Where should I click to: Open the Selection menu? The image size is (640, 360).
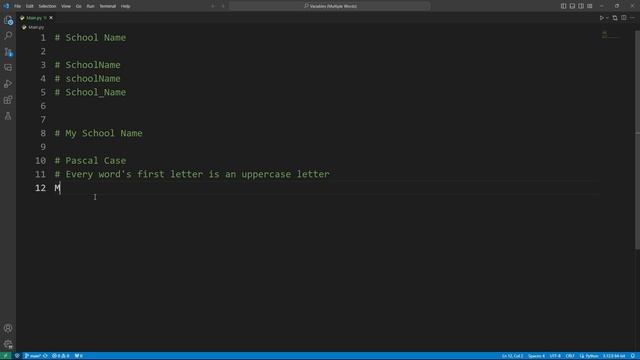coord(47,6)
